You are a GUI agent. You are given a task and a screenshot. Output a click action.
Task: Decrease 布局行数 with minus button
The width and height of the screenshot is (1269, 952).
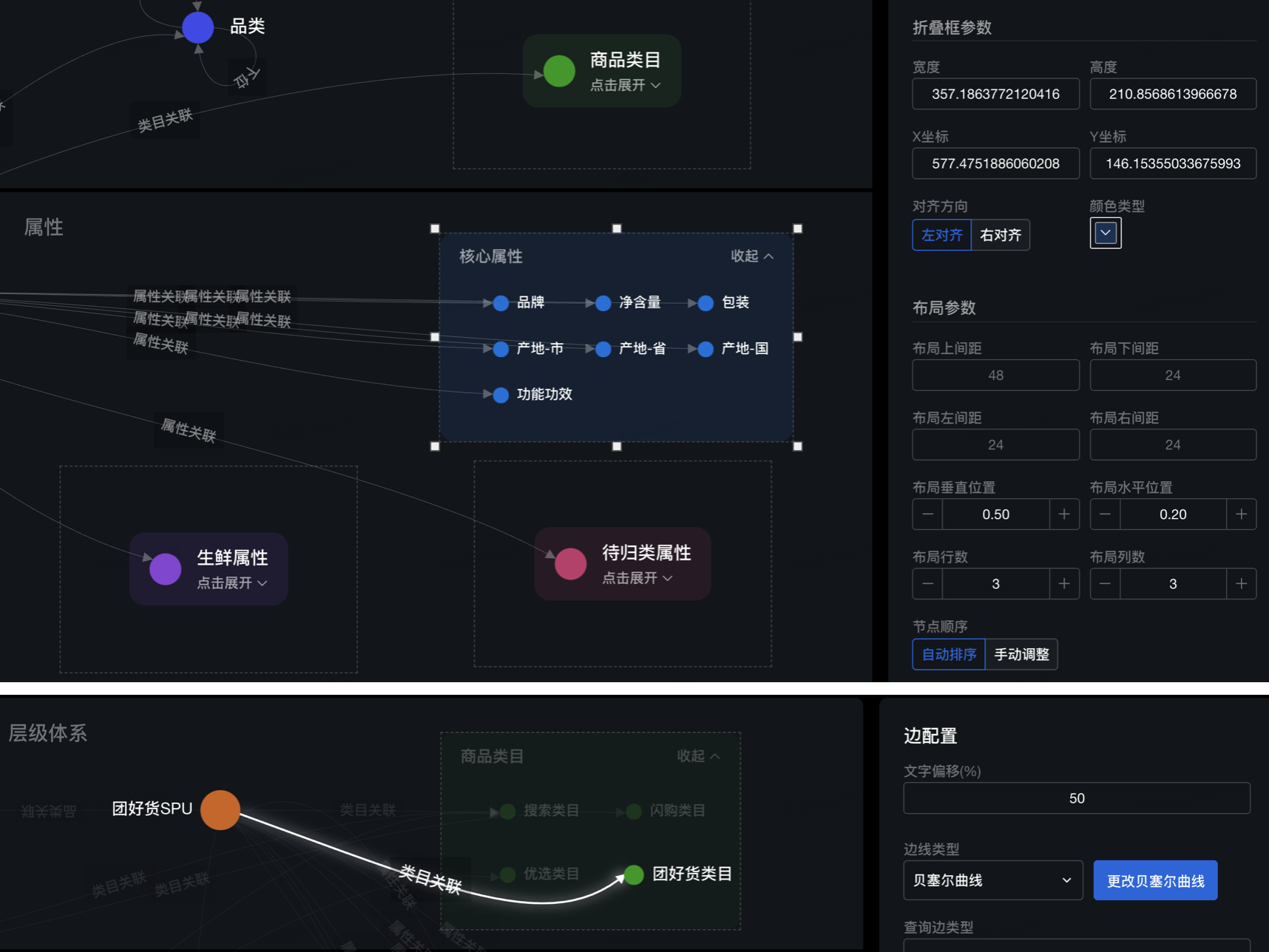928,584
